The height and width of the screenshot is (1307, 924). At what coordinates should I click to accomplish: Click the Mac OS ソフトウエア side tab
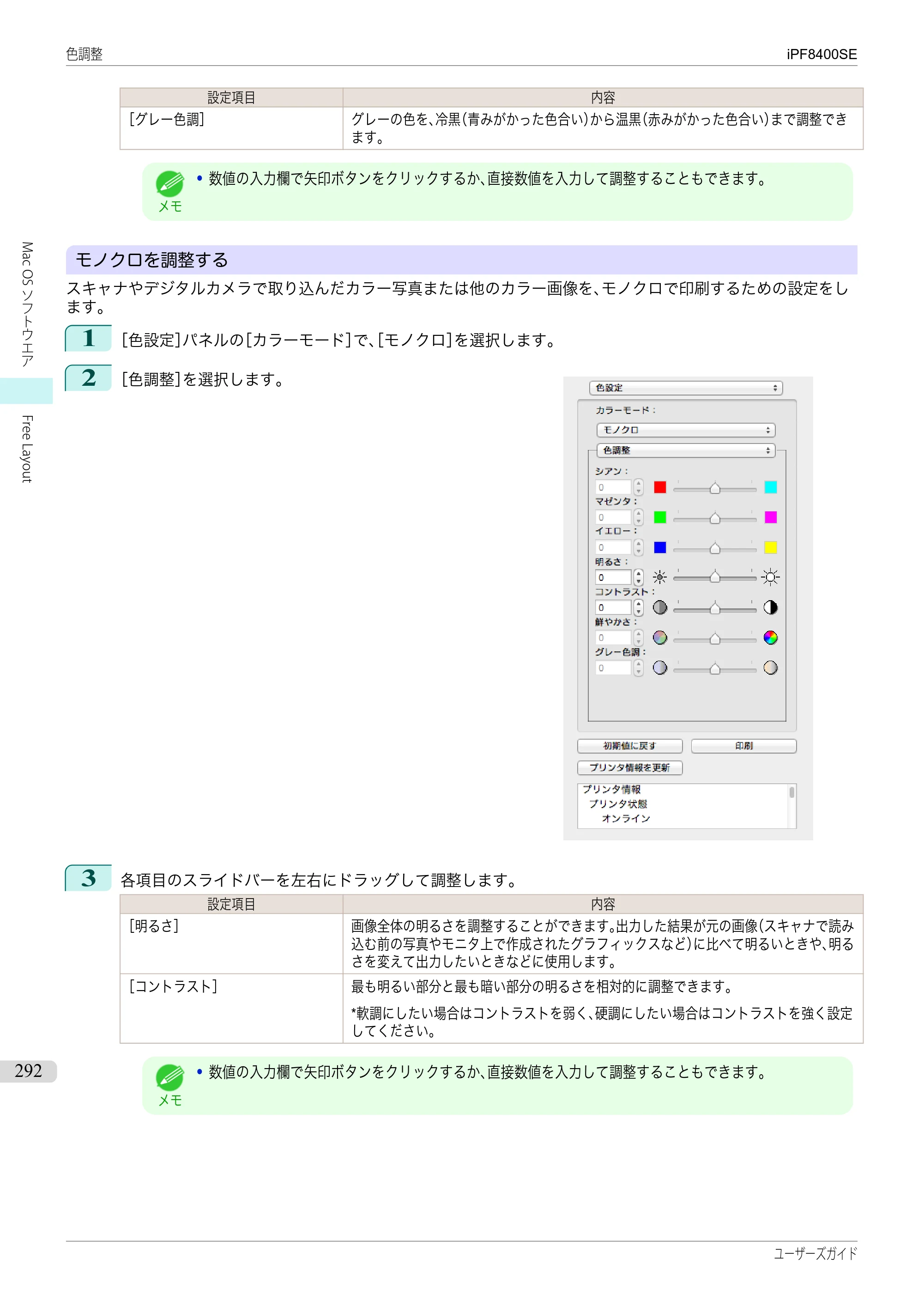pyautogui.click(x=27, y=304)
